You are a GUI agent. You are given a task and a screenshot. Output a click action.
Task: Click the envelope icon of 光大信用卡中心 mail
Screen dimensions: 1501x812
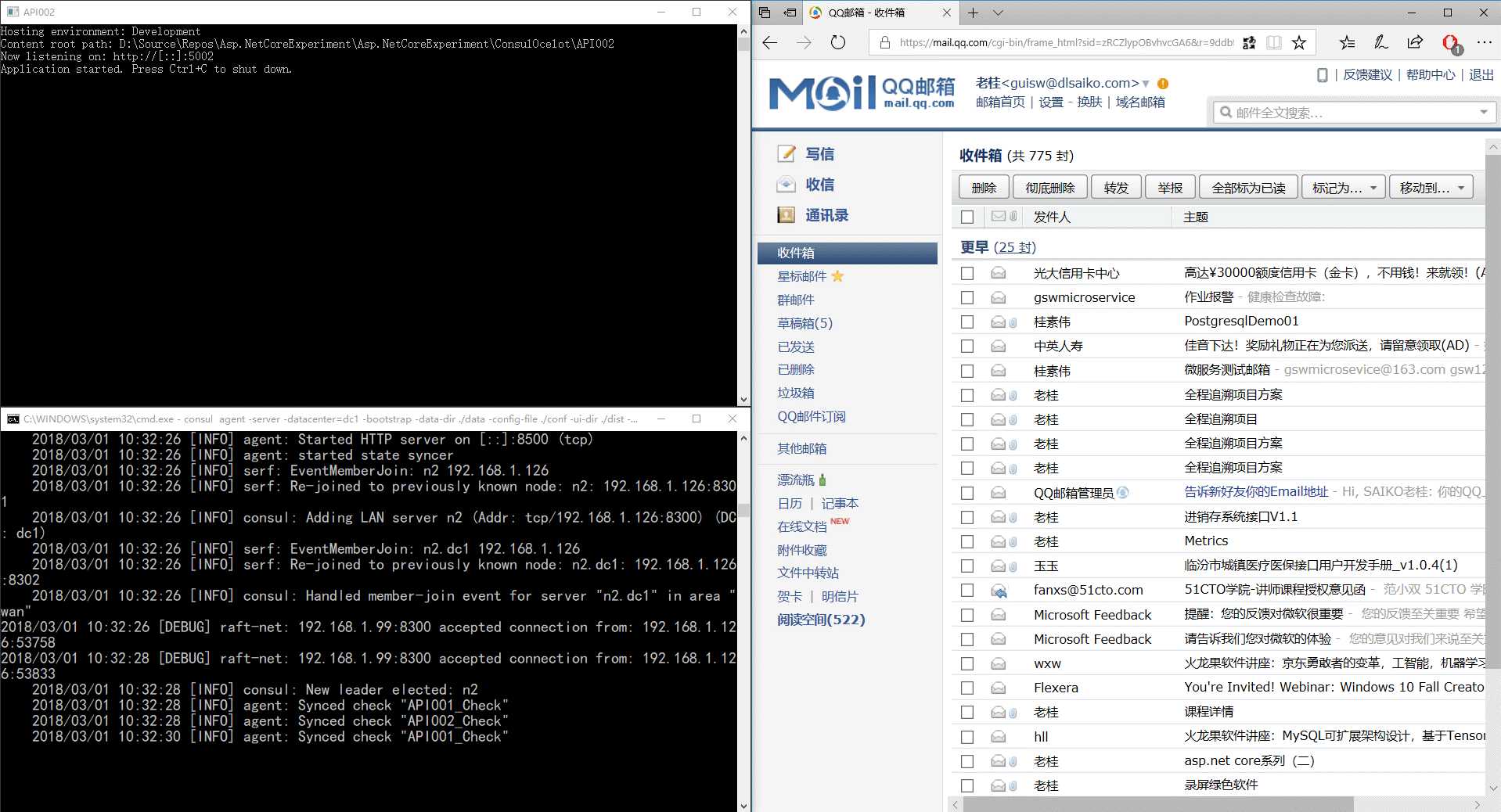[998, 273]
